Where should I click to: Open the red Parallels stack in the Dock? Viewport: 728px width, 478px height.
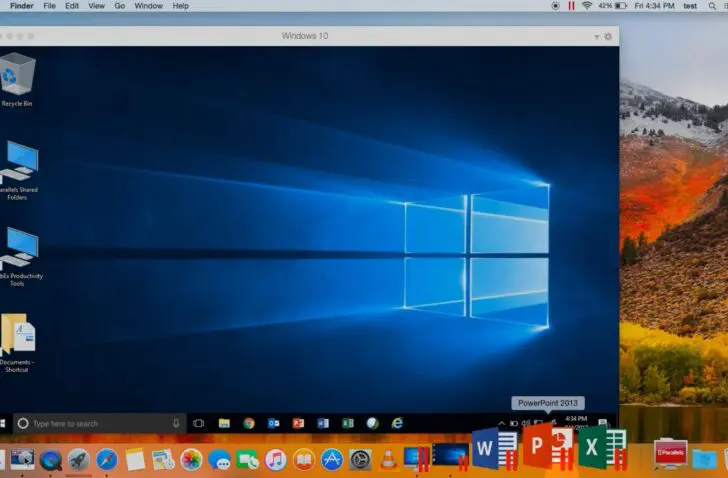[670, 453]
